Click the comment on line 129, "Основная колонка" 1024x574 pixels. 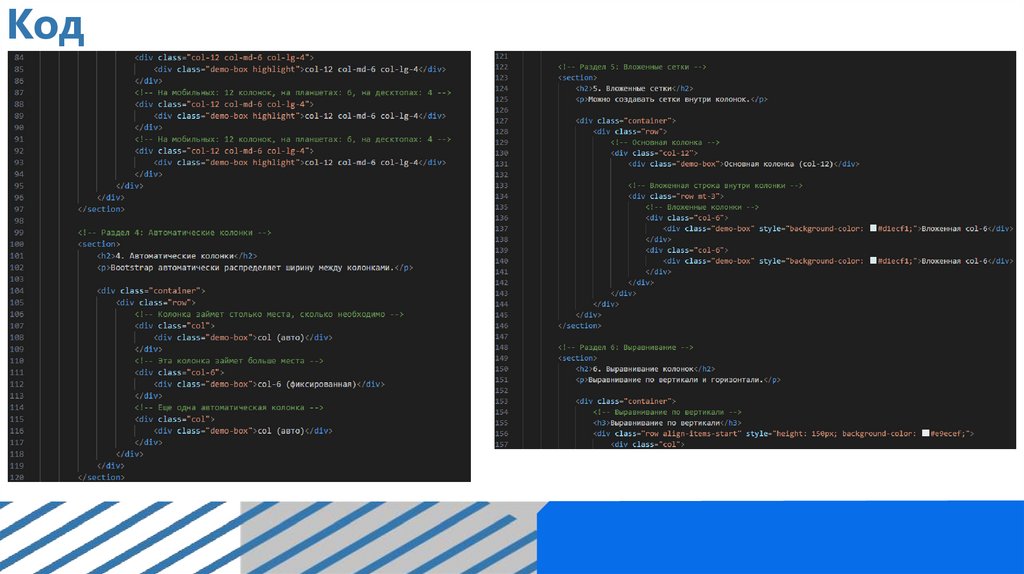coord(665,142)
